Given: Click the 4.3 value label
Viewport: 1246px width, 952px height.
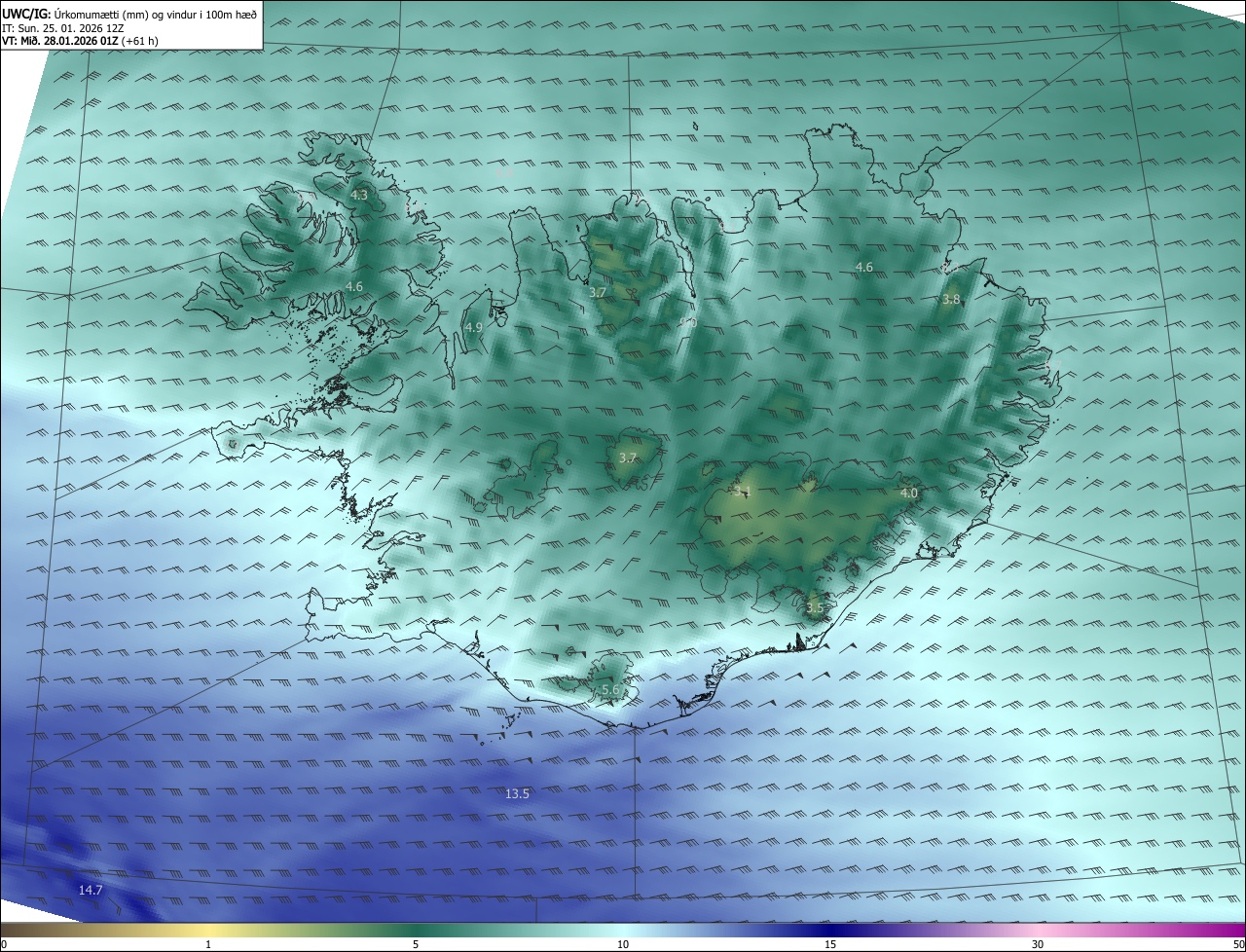Looking at the screenshot, I should [359, 195].
